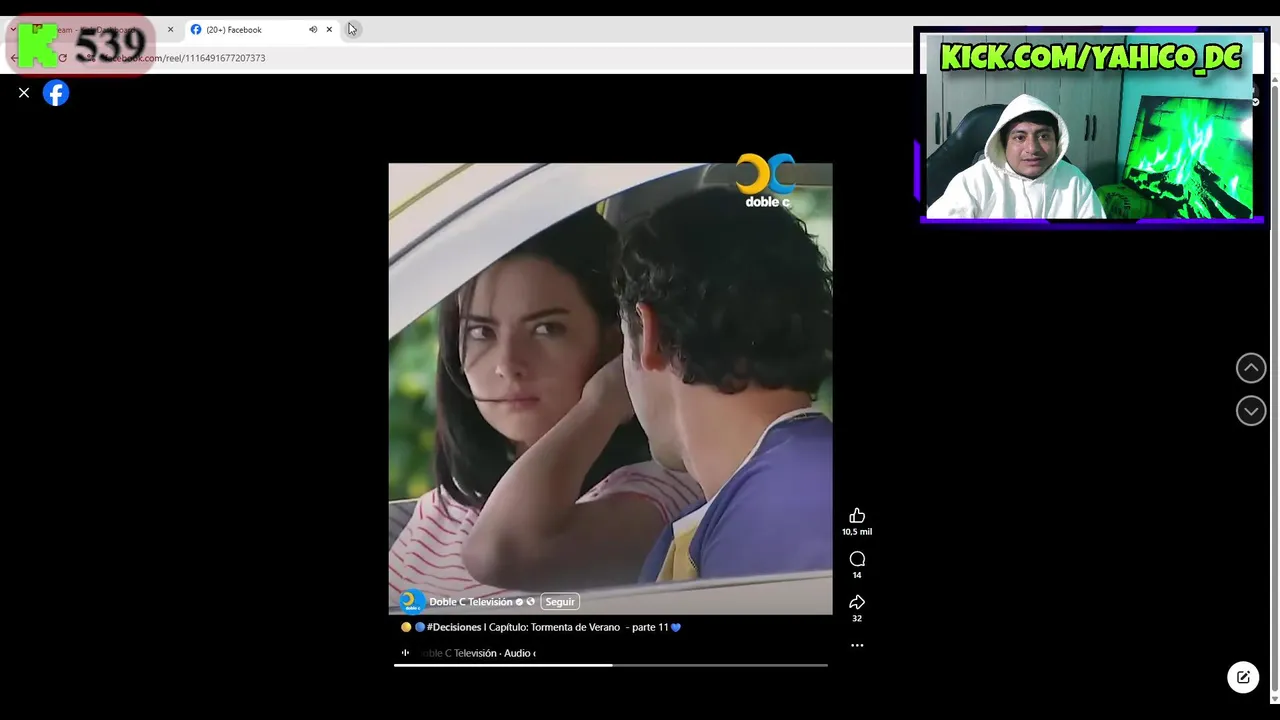This screenshot has height=720, width=1280.
Task: Open the Facebook home logo
Action: point(56,93)
